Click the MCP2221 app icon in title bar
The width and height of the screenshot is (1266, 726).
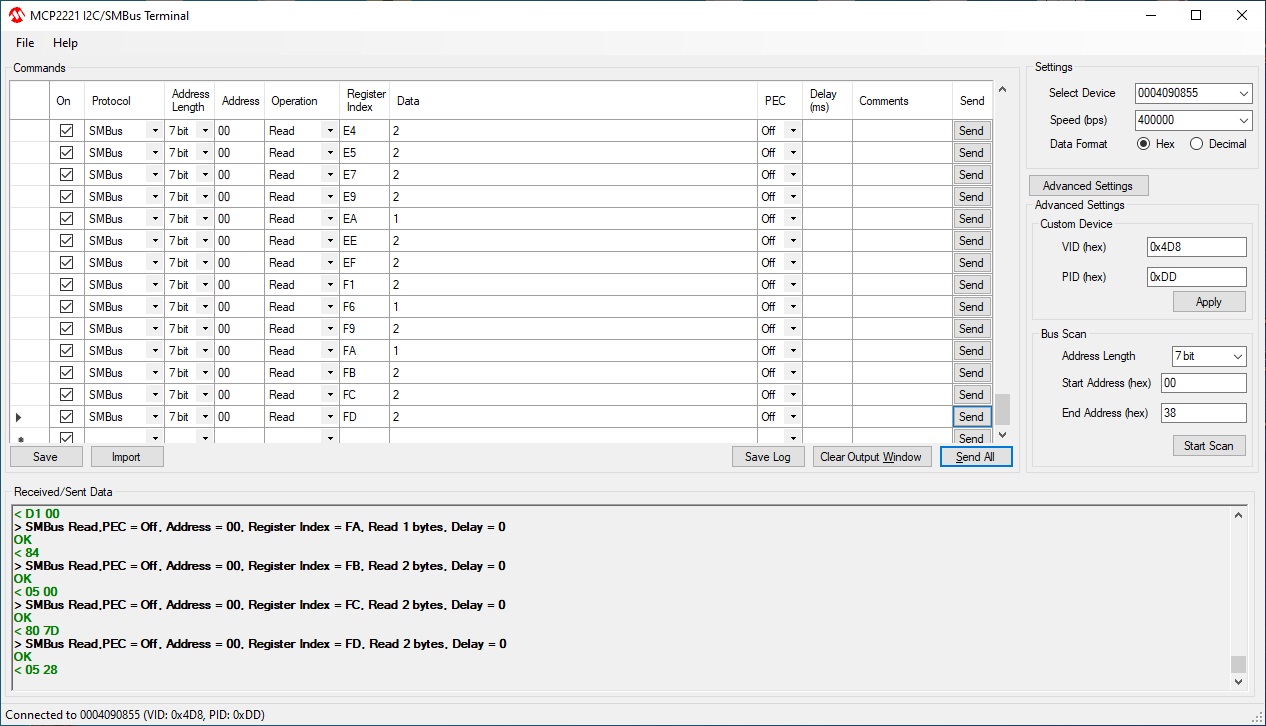pos(17,15)
